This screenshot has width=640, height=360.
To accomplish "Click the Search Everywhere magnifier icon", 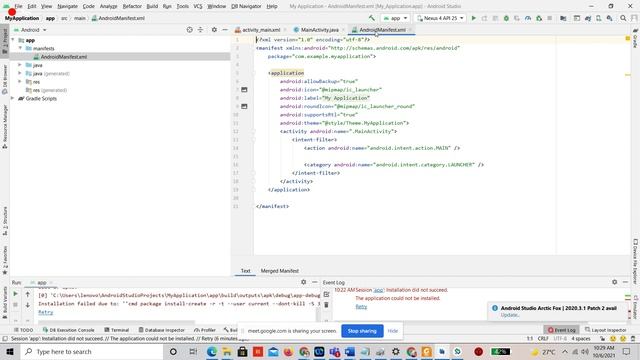I will [x=623, y=18].
